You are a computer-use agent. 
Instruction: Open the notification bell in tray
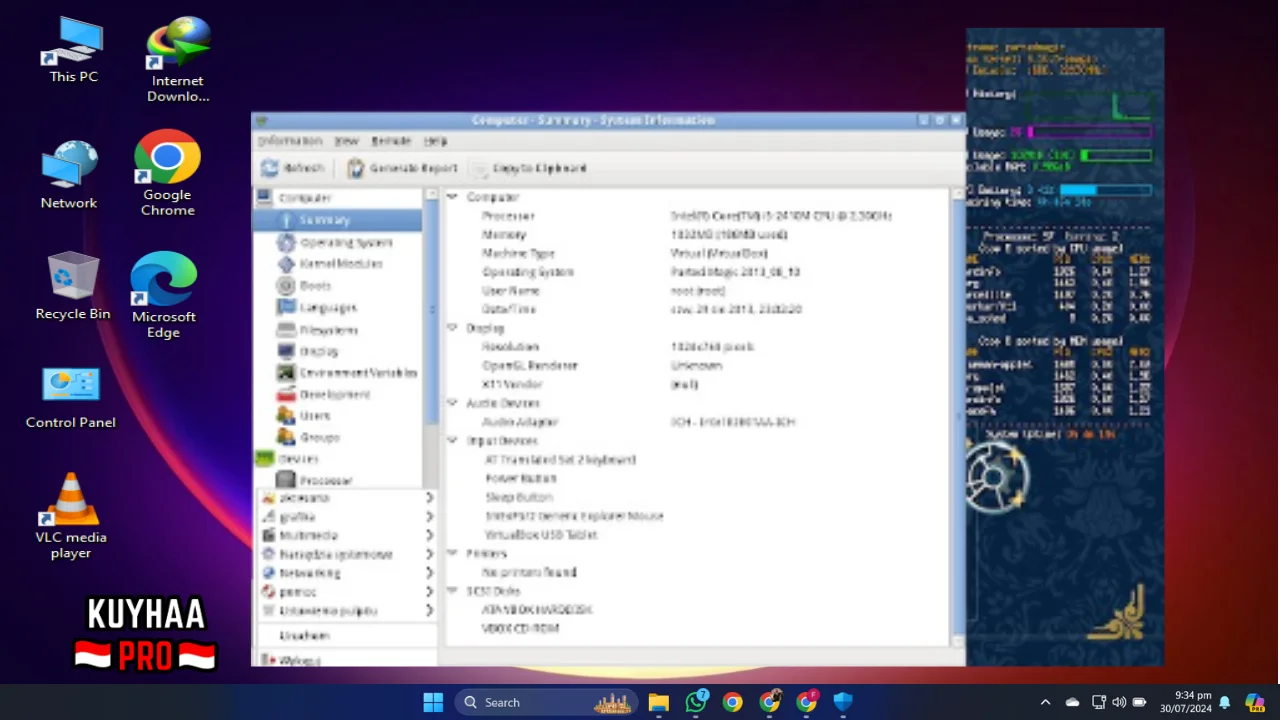pyautogui.click(x=1225, y=702)
